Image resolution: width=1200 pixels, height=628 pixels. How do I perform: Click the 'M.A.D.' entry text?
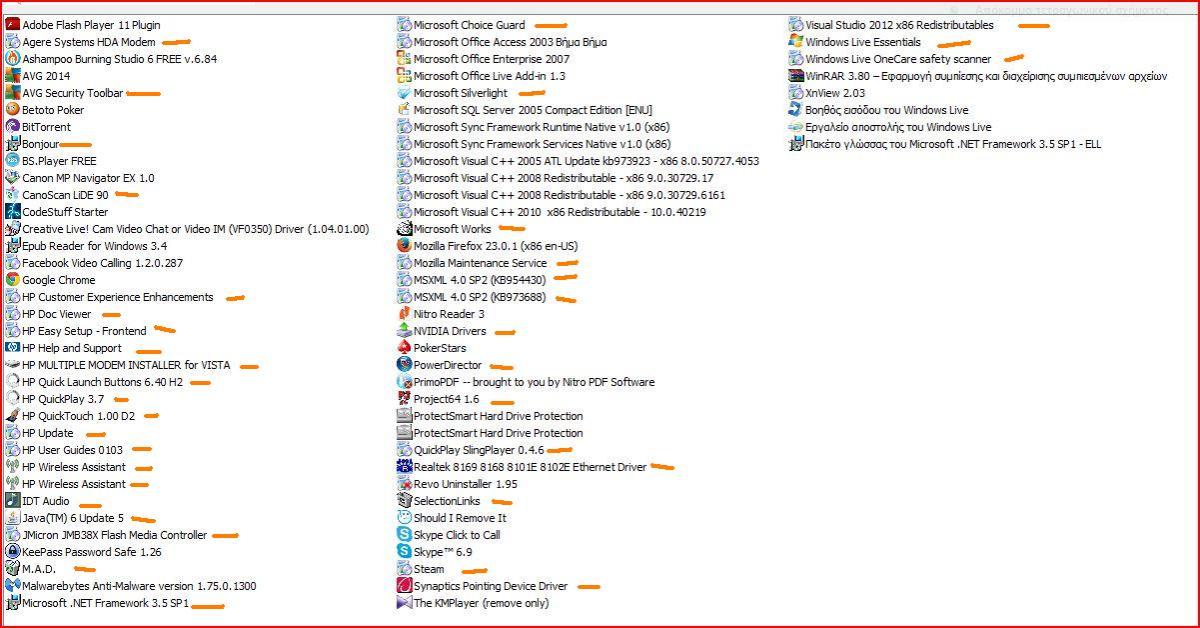[39, 569]
